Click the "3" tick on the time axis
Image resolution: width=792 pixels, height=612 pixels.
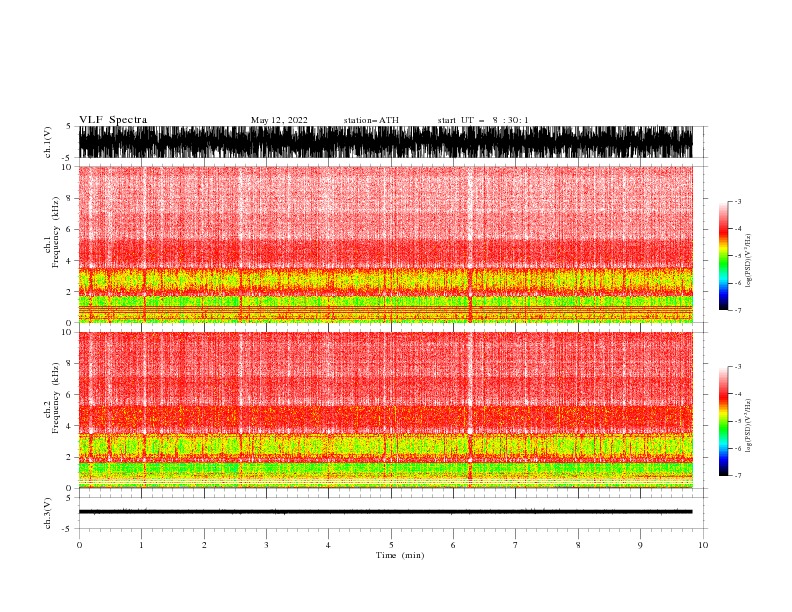coord(266,545)
